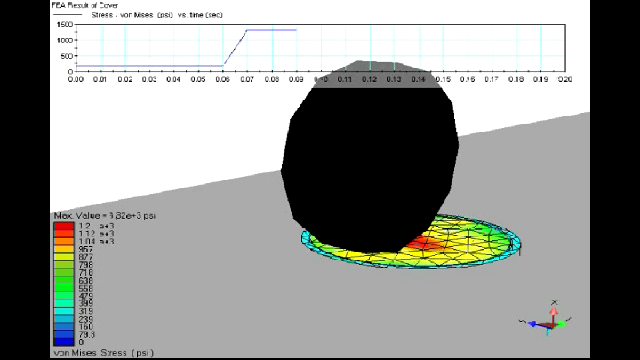Click the 0.02 time axis label
640x360 pixels.
point(124,79)
